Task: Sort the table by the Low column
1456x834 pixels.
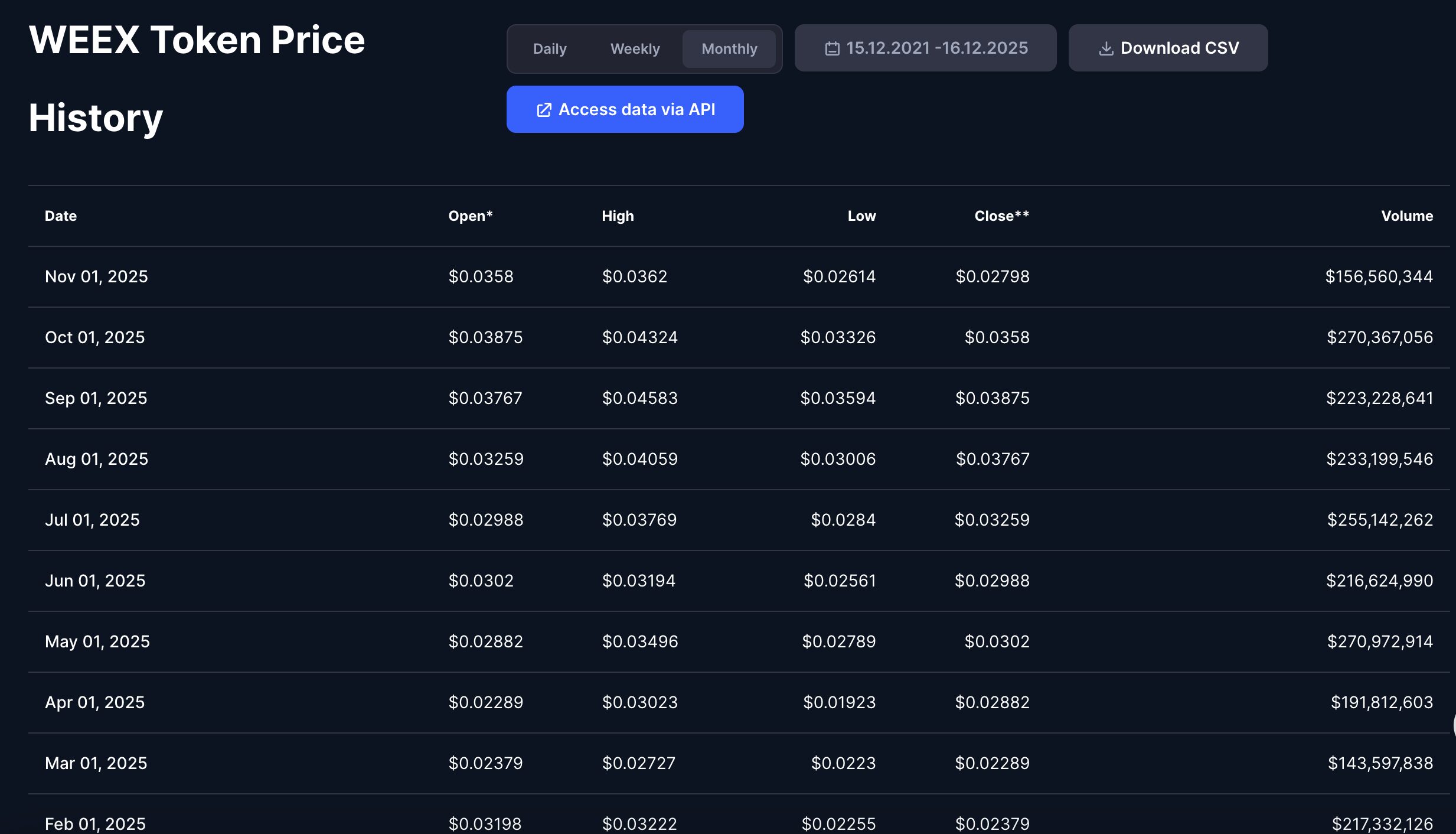Action: coord(861,216)
